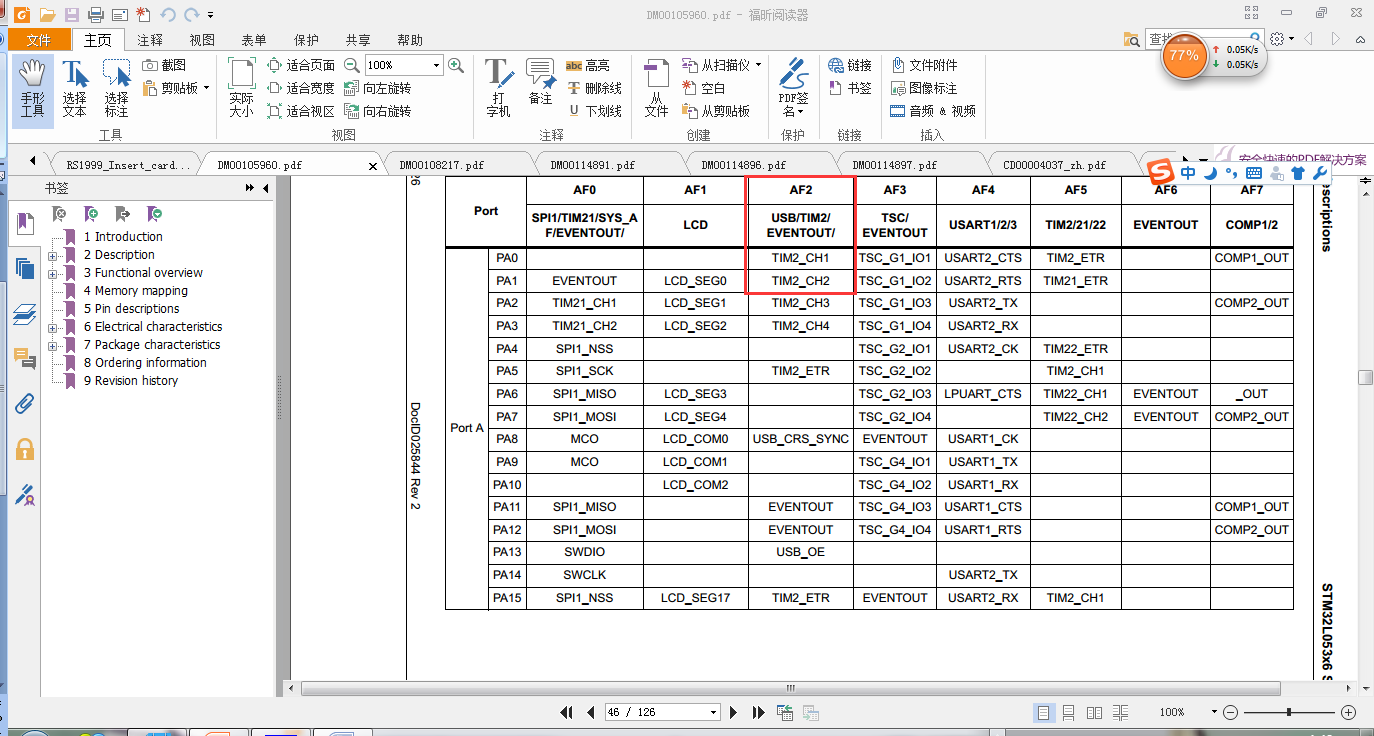This screenshot has height=736, width=1374.
Task: Open the Bookmarks panel icon in sidebar
Action: (x=25, y=223)
